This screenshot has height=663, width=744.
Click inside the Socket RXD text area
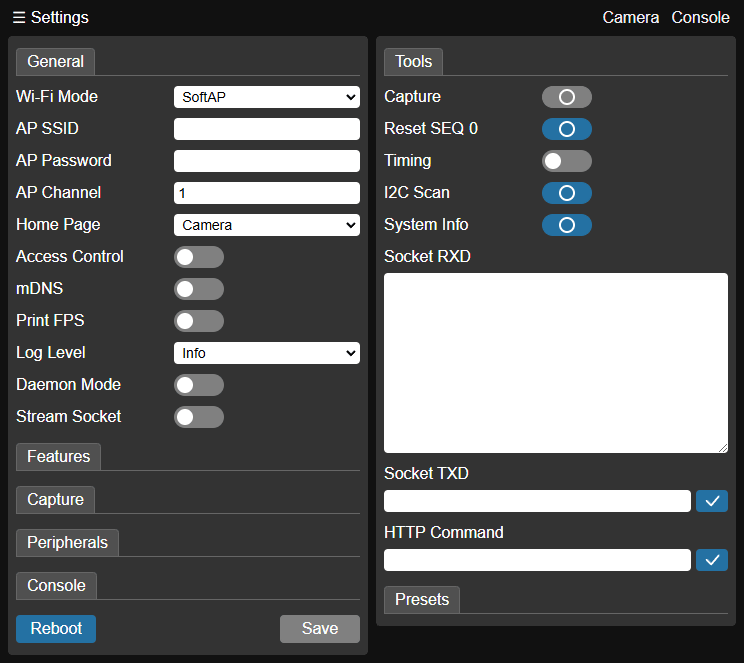[555, 363]
